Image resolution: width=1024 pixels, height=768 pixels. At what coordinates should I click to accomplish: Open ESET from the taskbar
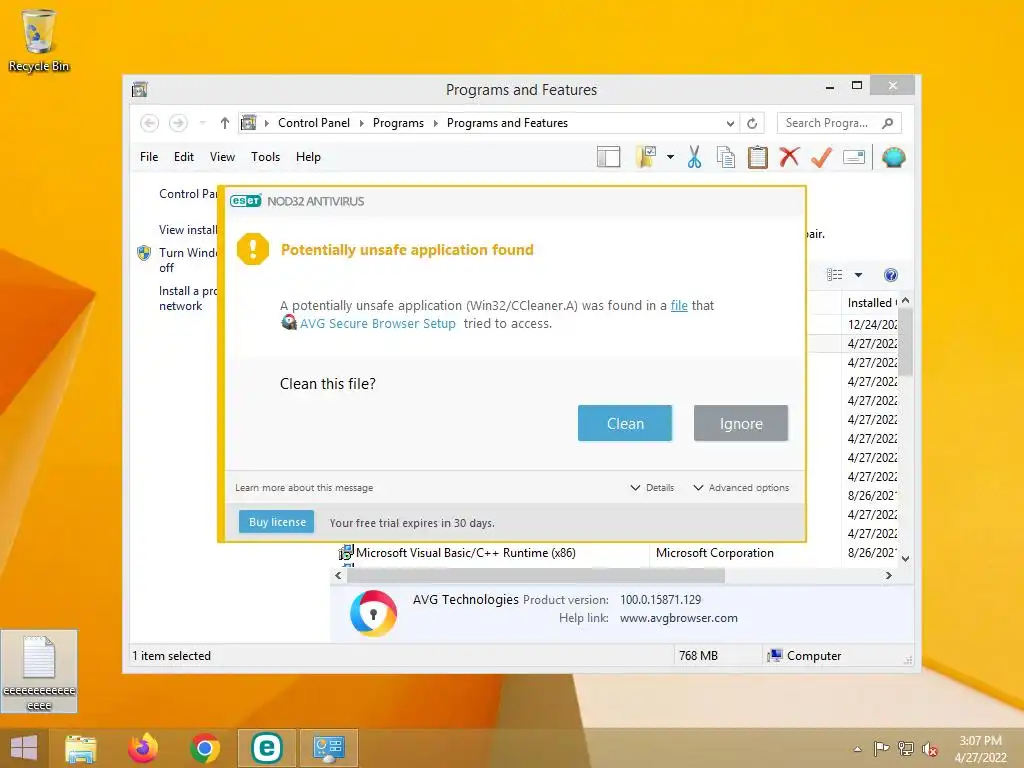[266, 748]
